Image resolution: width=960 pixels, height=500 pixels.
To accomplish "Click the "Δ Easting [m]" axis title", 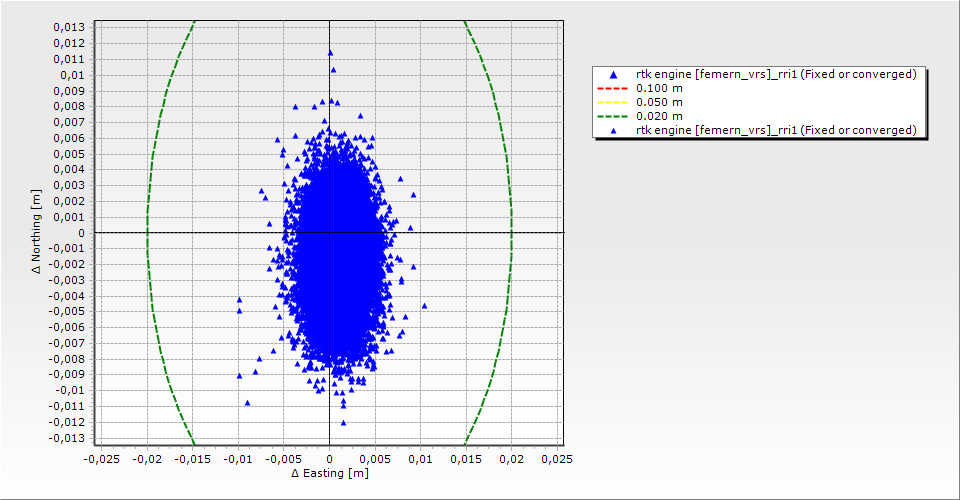I will pyautogui.click(x=331, y=473).
